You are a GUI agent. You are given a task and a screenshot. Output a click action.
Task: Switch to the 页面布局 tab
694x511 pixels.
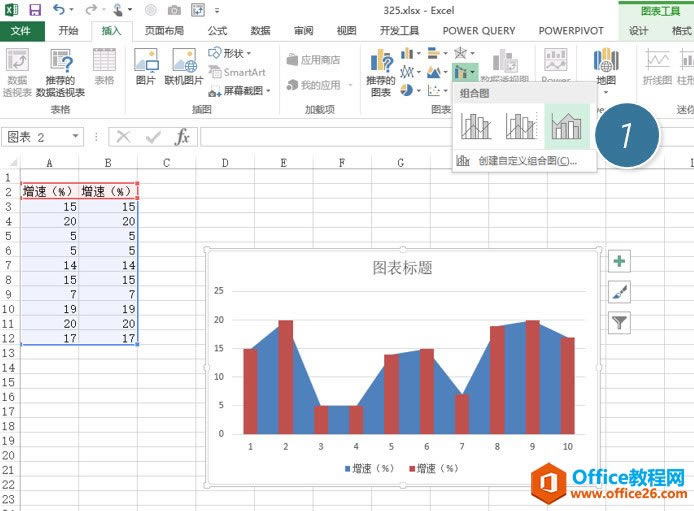pyautogui.click(x=164, y=31)
